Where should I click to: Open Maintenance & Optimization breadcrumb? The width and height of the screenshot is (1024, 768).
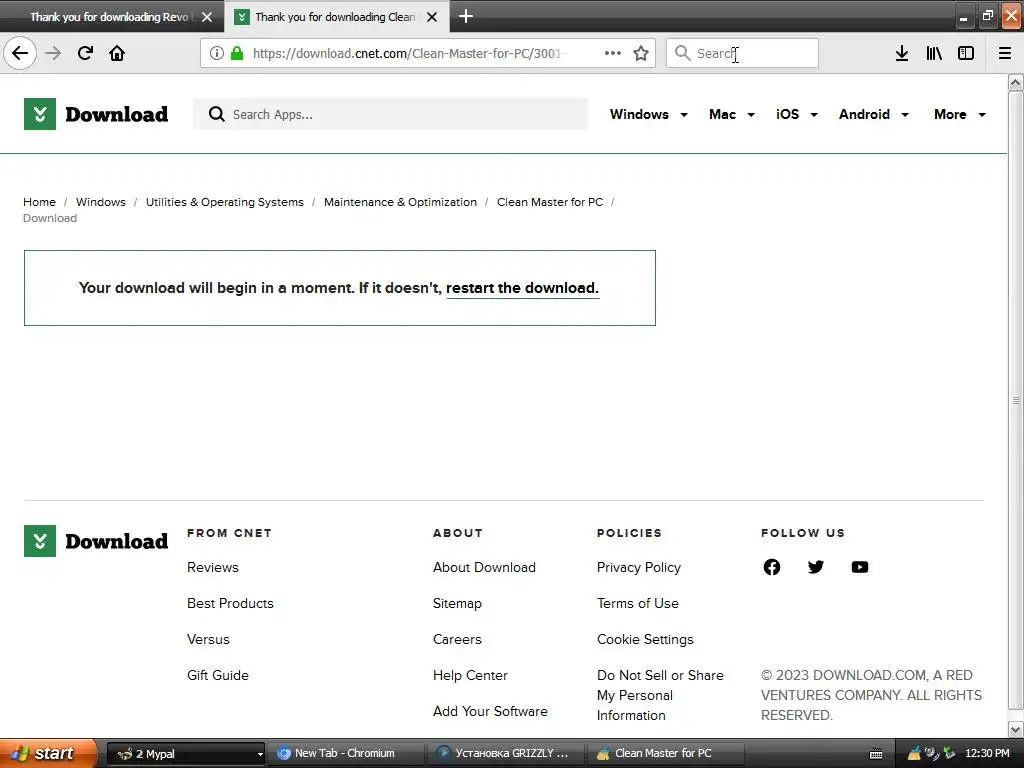point(400,202)
